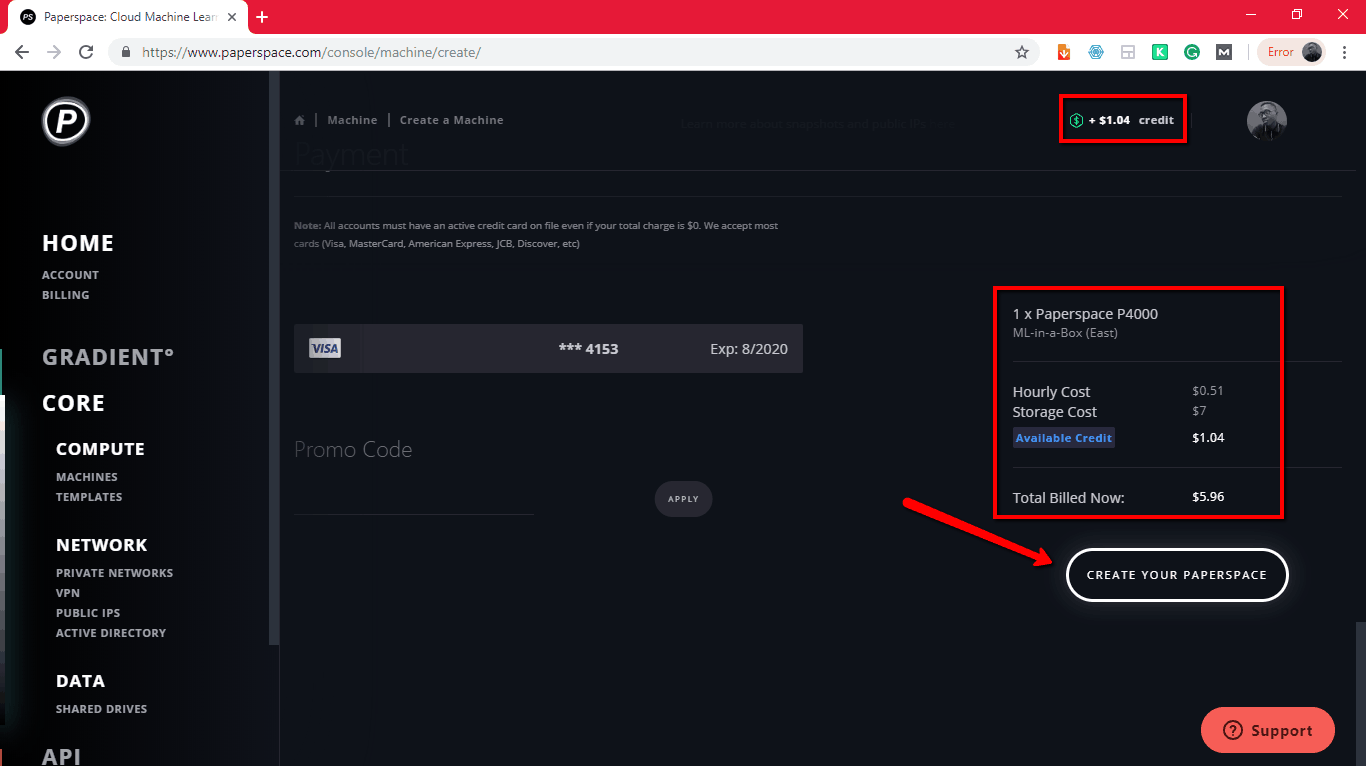Click the Storage Cost label
1366x766 pixels.
[1055, 412]
